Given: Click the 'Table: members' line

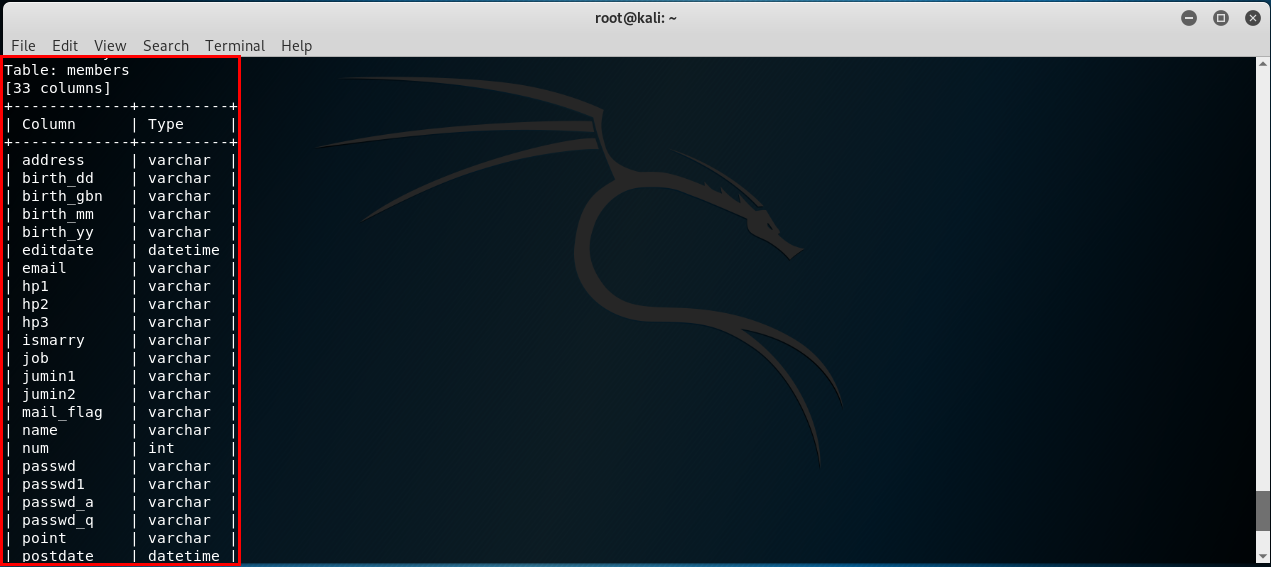Looking at the screenshot, I should pyautogui.click(x=67, y=70).
